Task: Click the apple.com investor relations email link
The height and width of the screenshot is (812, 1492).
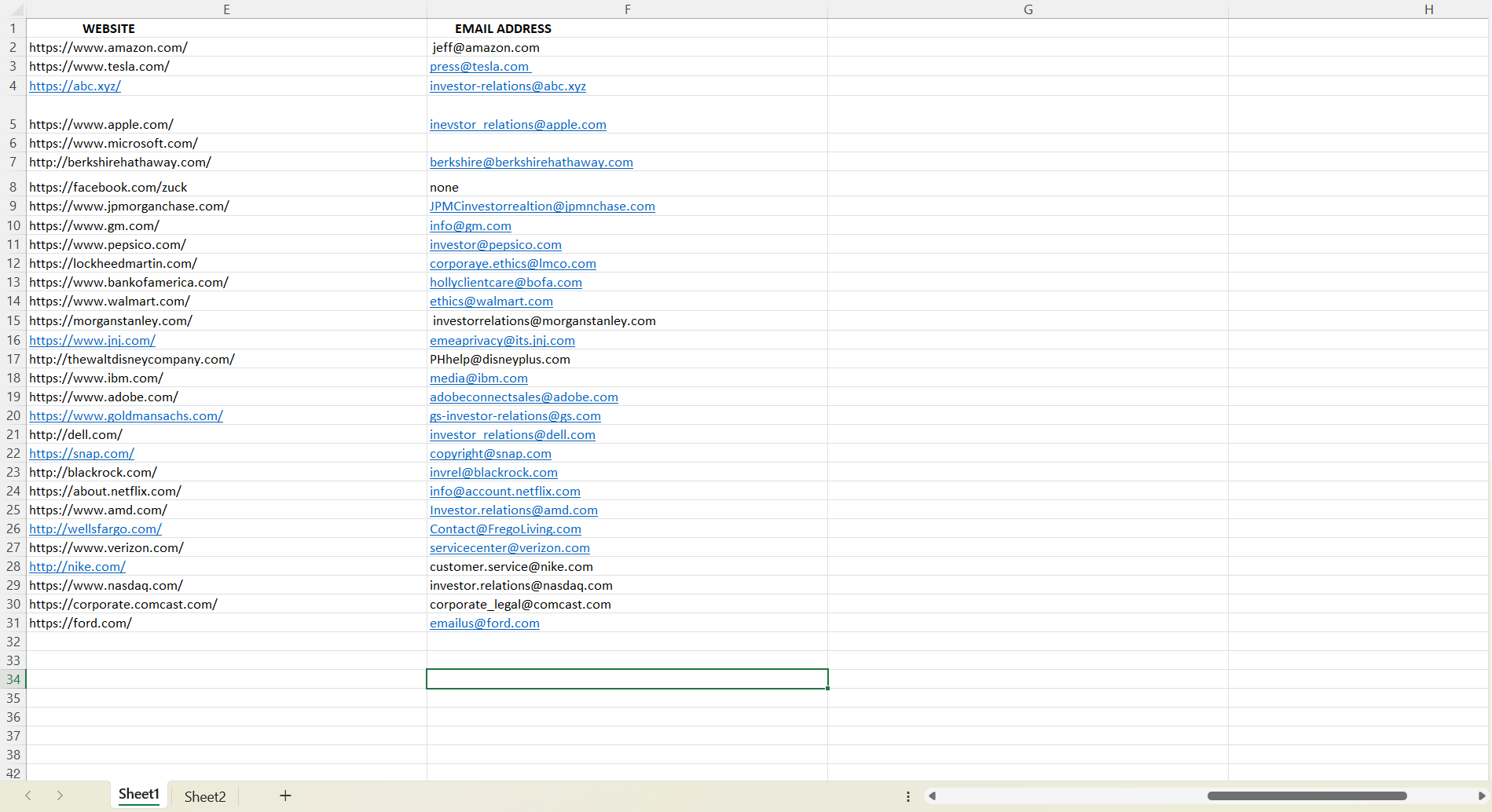Action: point(518,125)
